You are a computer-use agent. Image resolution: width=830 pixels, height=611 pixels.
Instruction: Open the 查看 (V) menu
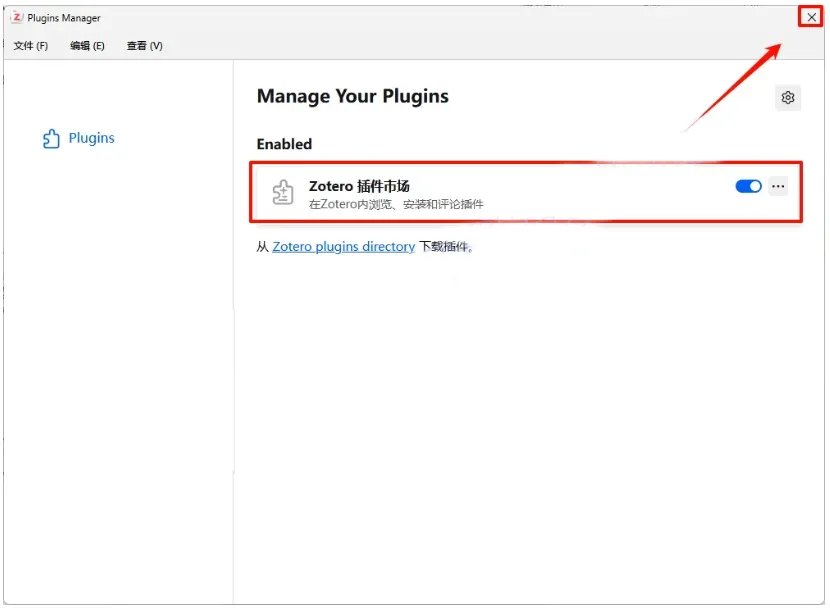point(145,46)
